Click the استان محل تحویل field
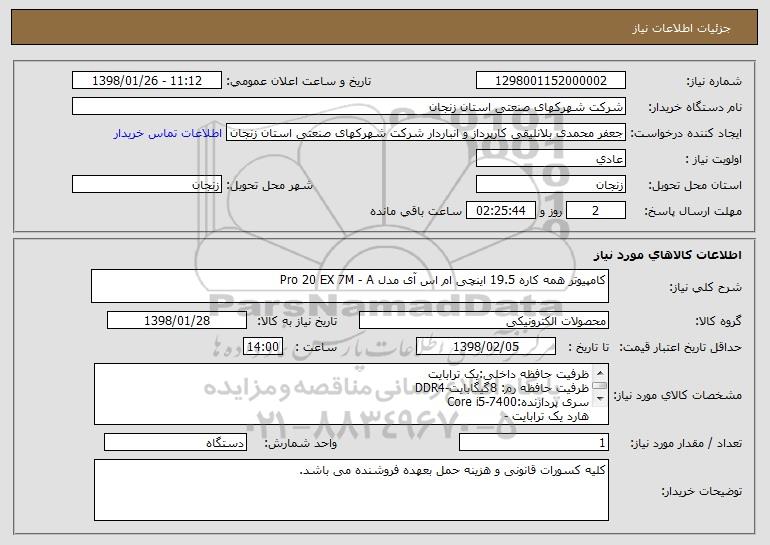Image resolution: width=770 pixels, height=545 pixels. (550, 185)
